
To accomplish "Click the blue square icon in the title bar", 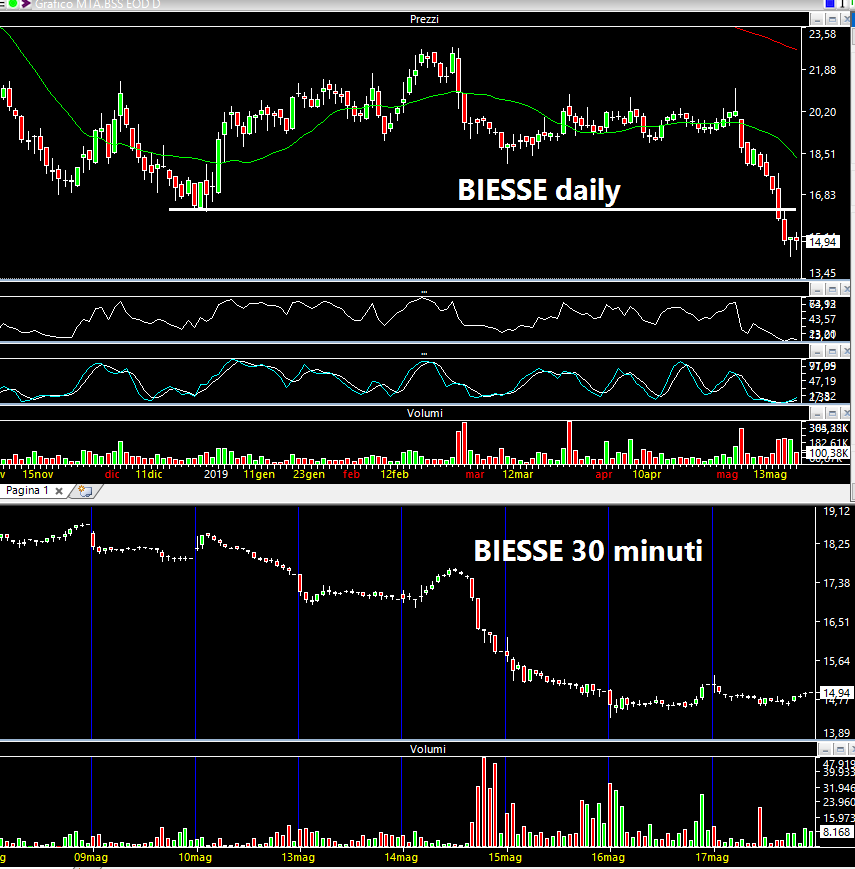I will [830, 3].
